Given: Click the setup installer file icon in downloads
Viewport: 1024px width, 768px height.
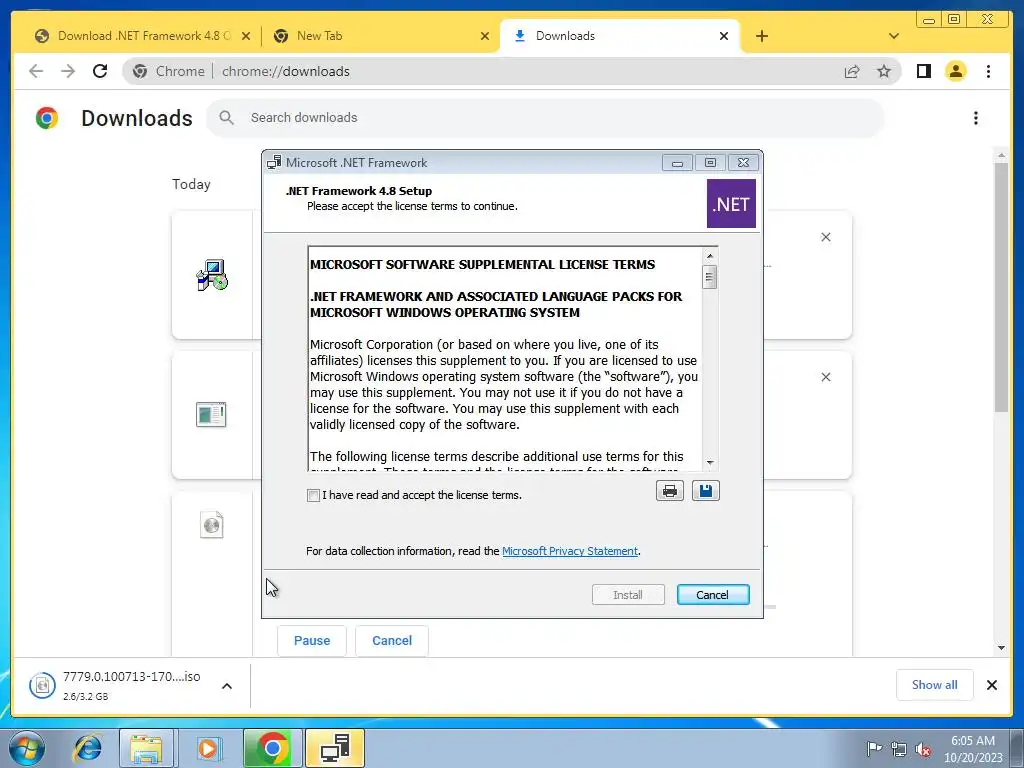Looking at the screenshot, I should tap(212, 275).
